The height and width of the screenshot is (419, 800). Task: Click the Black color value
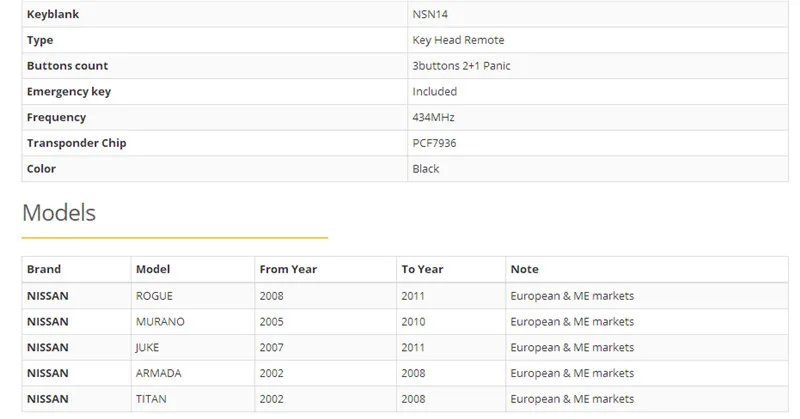click(426, 169)
